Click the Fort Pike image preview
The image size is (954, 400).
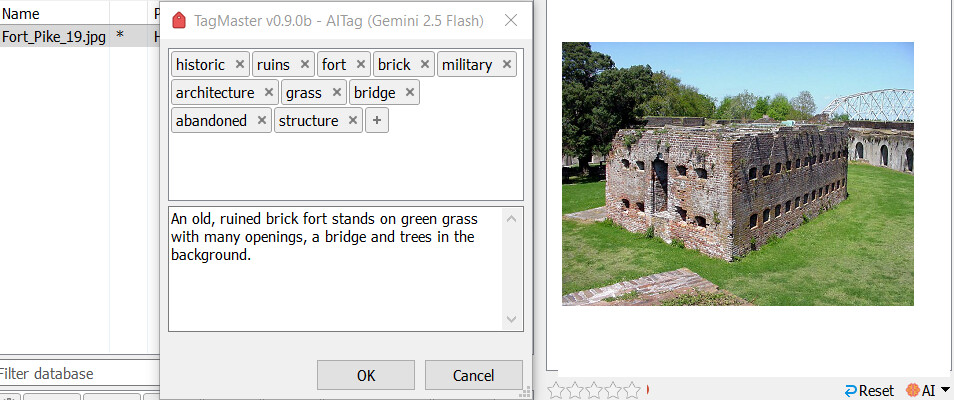[737, 173]
